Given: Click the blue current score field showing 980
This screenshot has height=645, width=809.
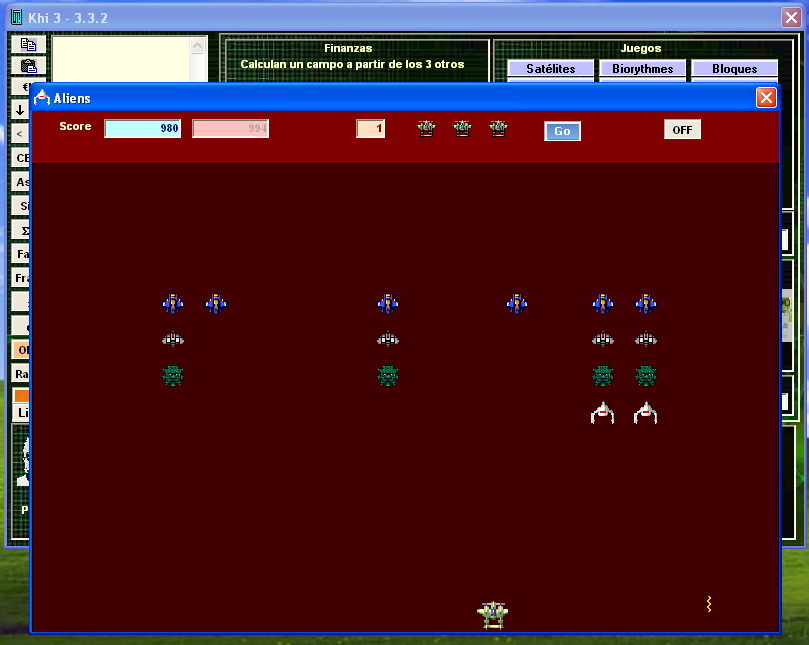Looking at the screenshot, I should click(142, 128).
